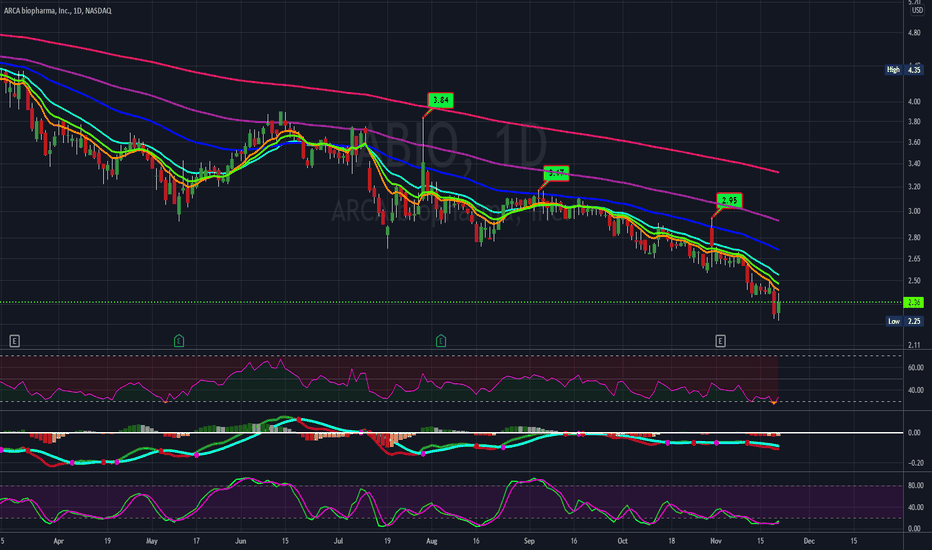
Task: Click the Jun label on time axis
Action: tap(241, 541)
